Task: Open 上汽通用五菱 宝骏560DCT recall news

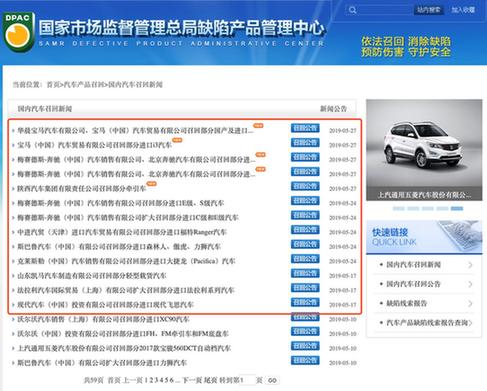Action: 124,348
